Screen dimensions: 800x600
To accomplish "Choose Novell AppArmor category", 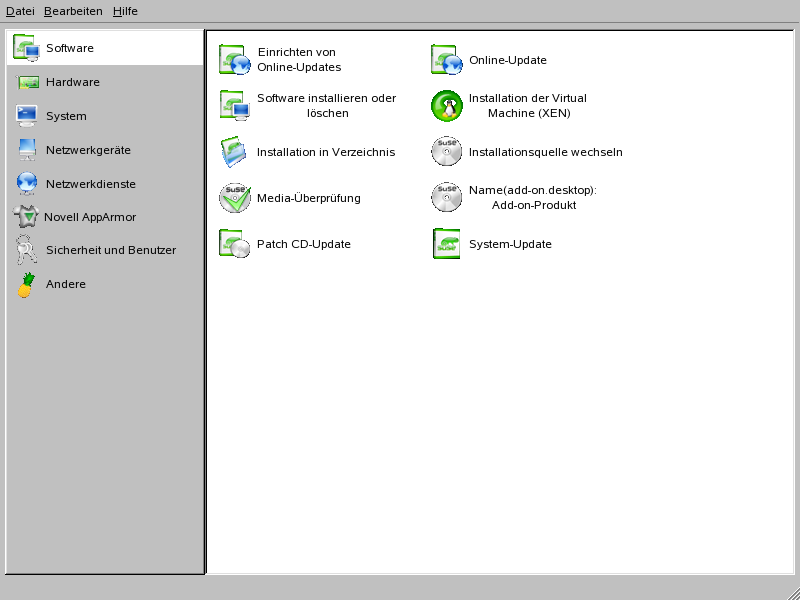I will [x=89, y=217].
